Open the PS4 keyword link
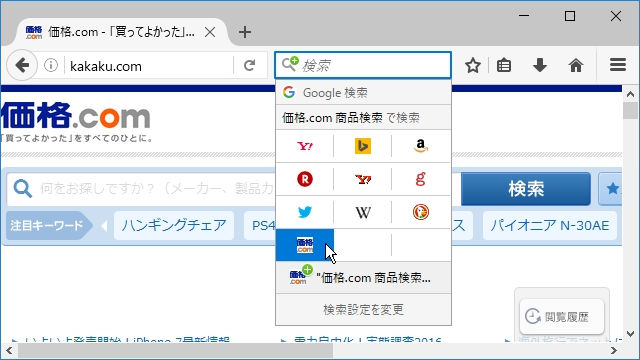The image size is (640, 360). point(260,226)
